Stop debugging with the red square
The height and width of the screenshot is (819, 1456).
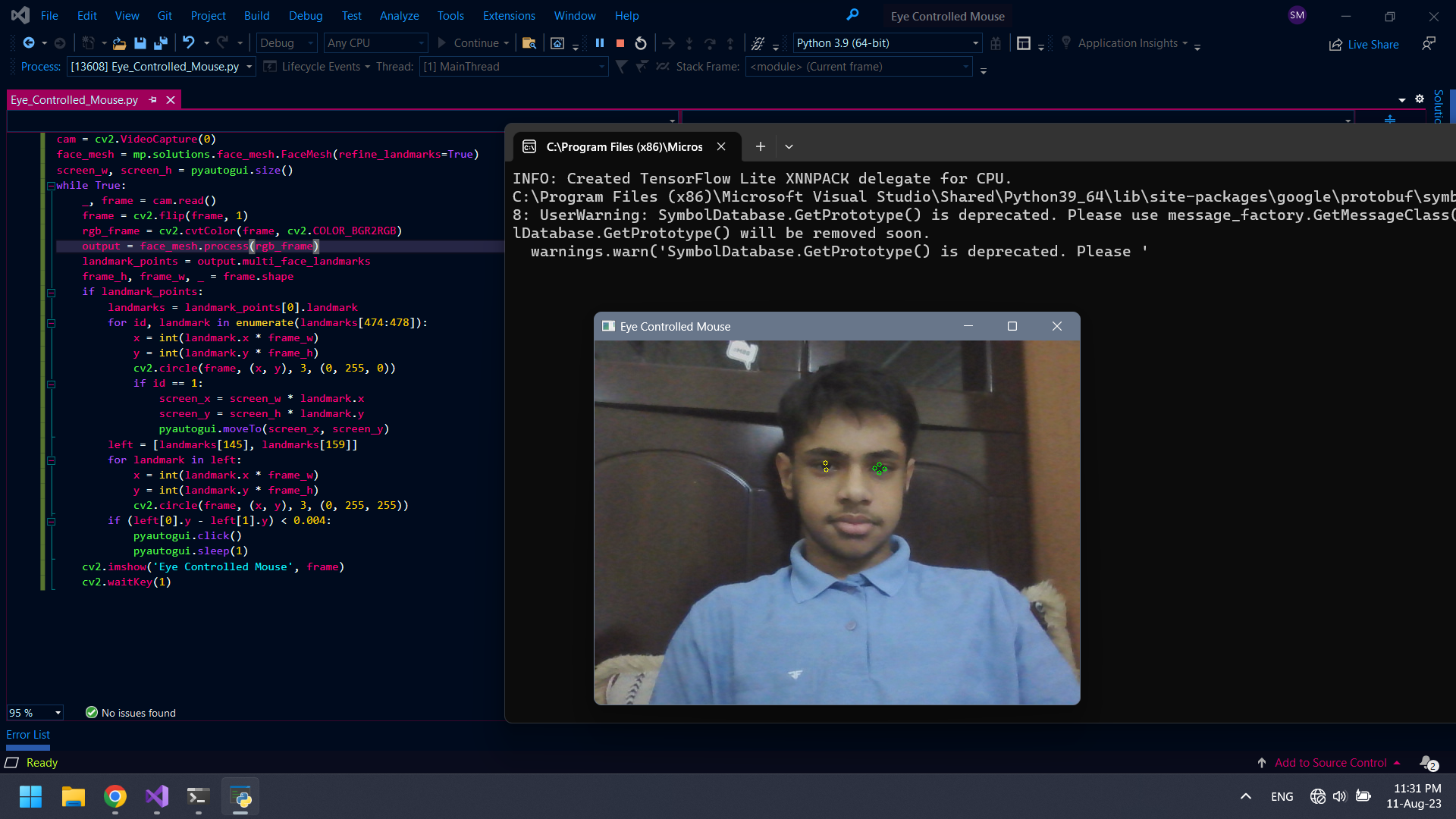620,43
